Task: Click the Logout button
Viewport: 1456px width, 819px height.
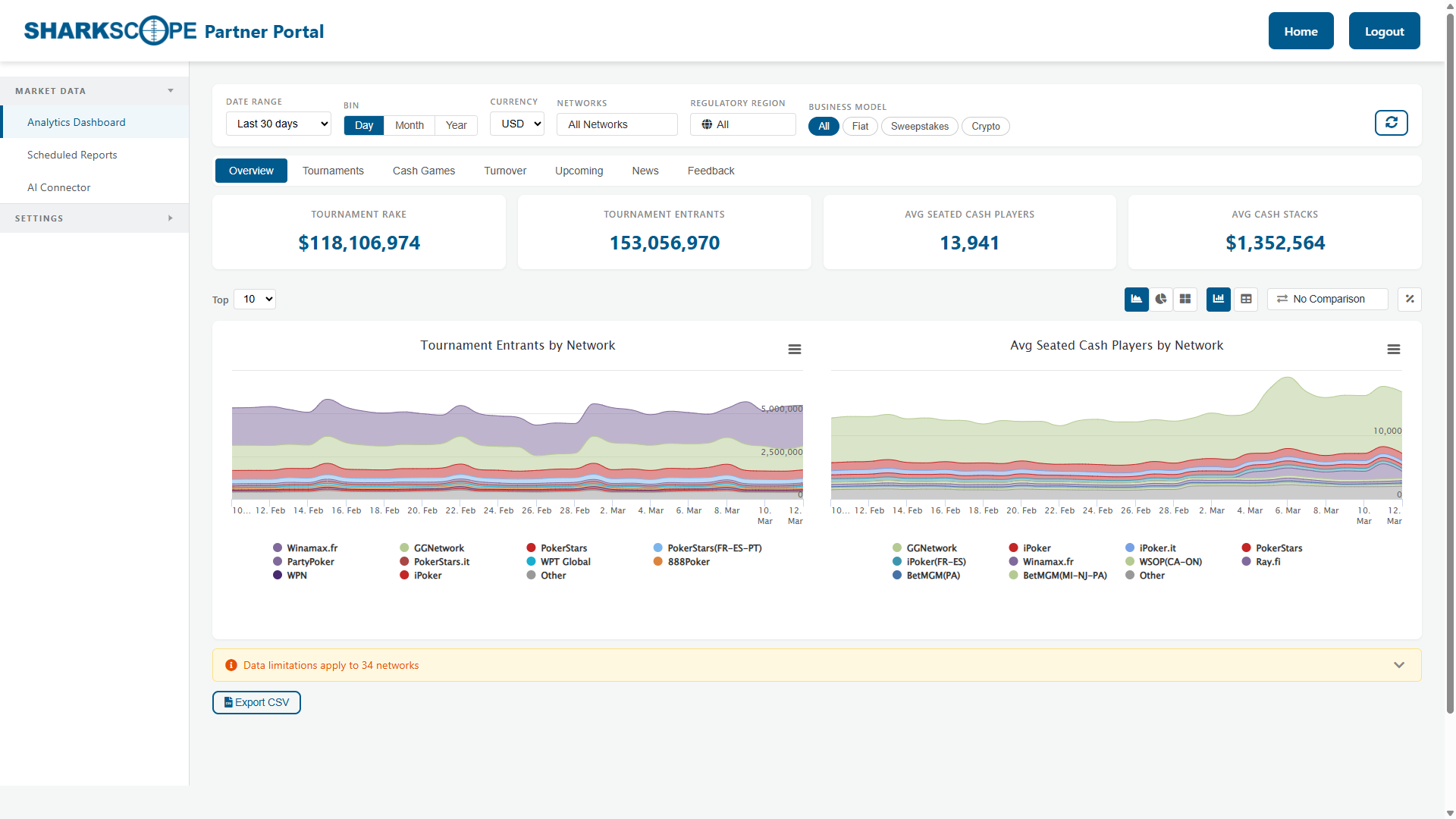Action: 1384,31
